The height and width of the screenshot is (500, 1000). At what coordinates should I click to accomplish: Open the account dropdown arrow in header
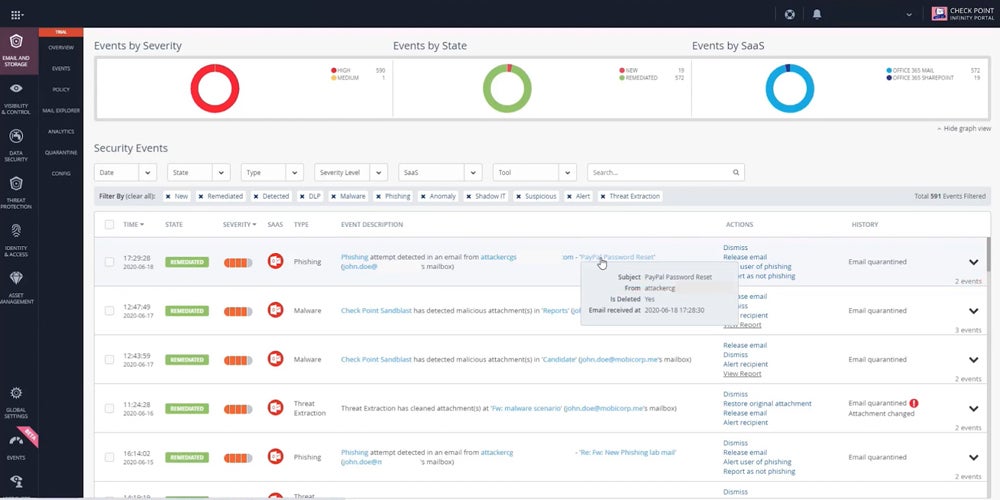coord(909,15)
